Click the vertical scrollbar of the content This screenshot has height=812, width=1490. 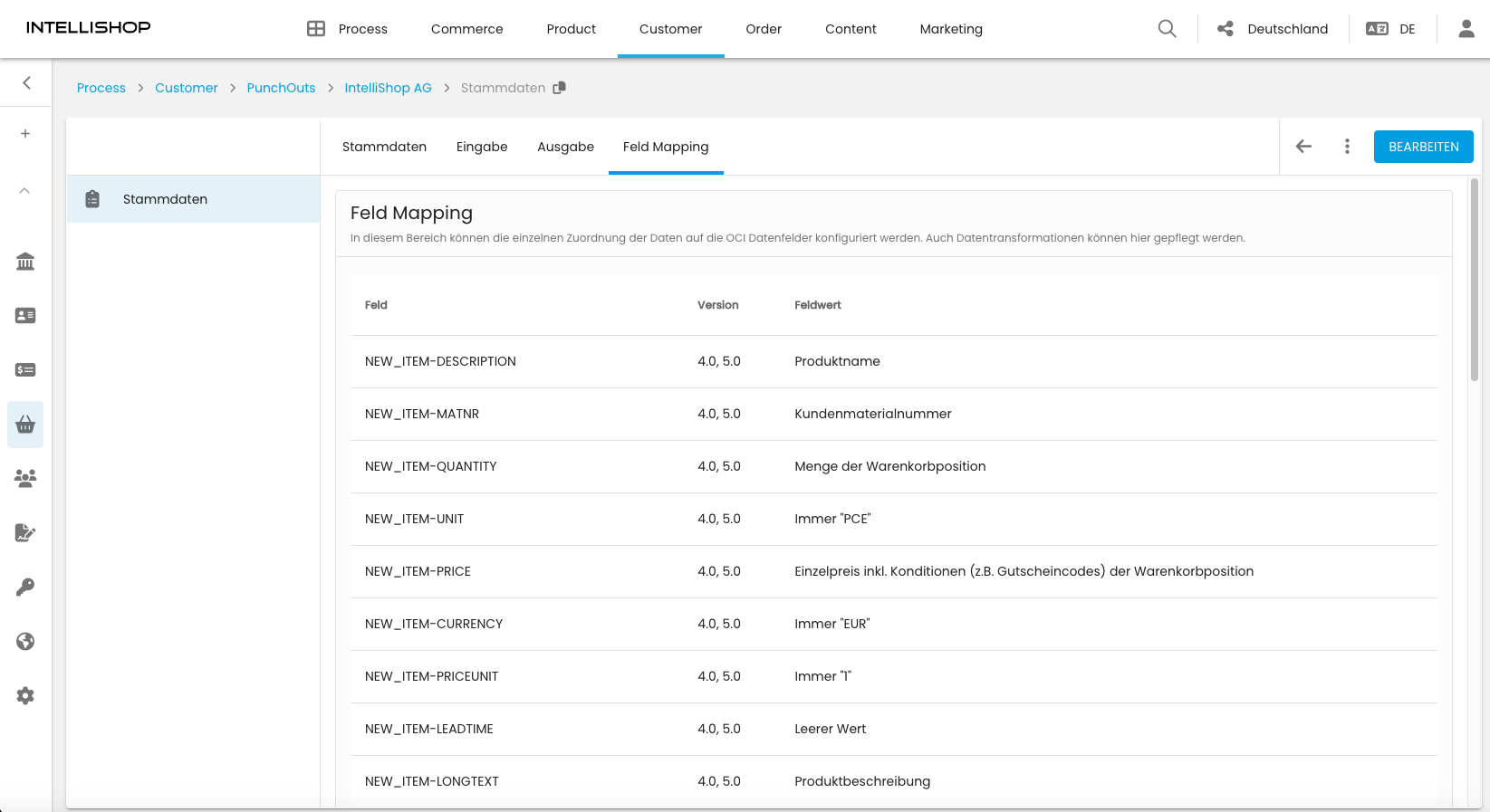click(1474, 281)
